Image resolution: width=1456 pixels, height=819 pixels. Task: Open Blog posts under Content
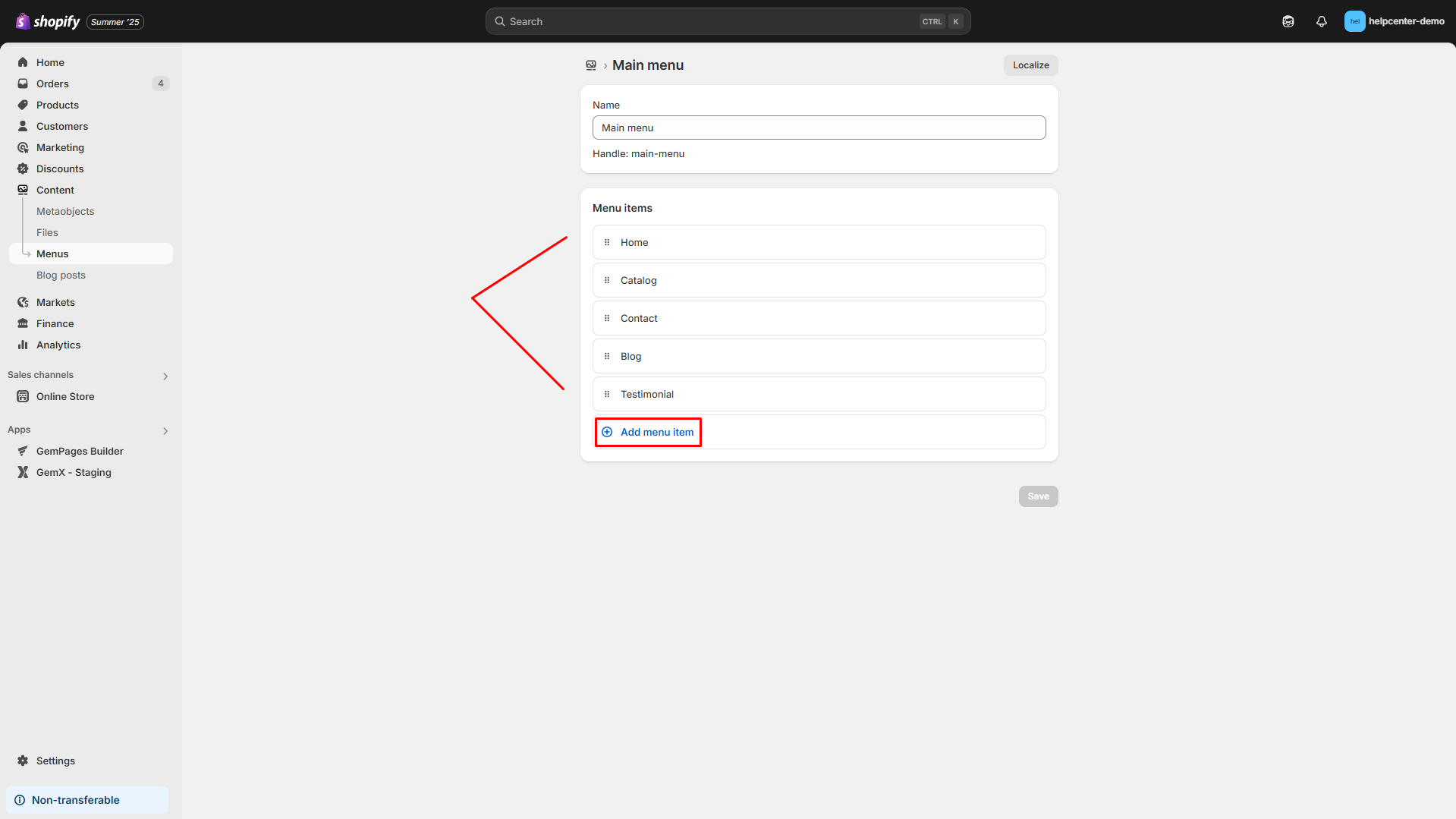click(61, 275)
